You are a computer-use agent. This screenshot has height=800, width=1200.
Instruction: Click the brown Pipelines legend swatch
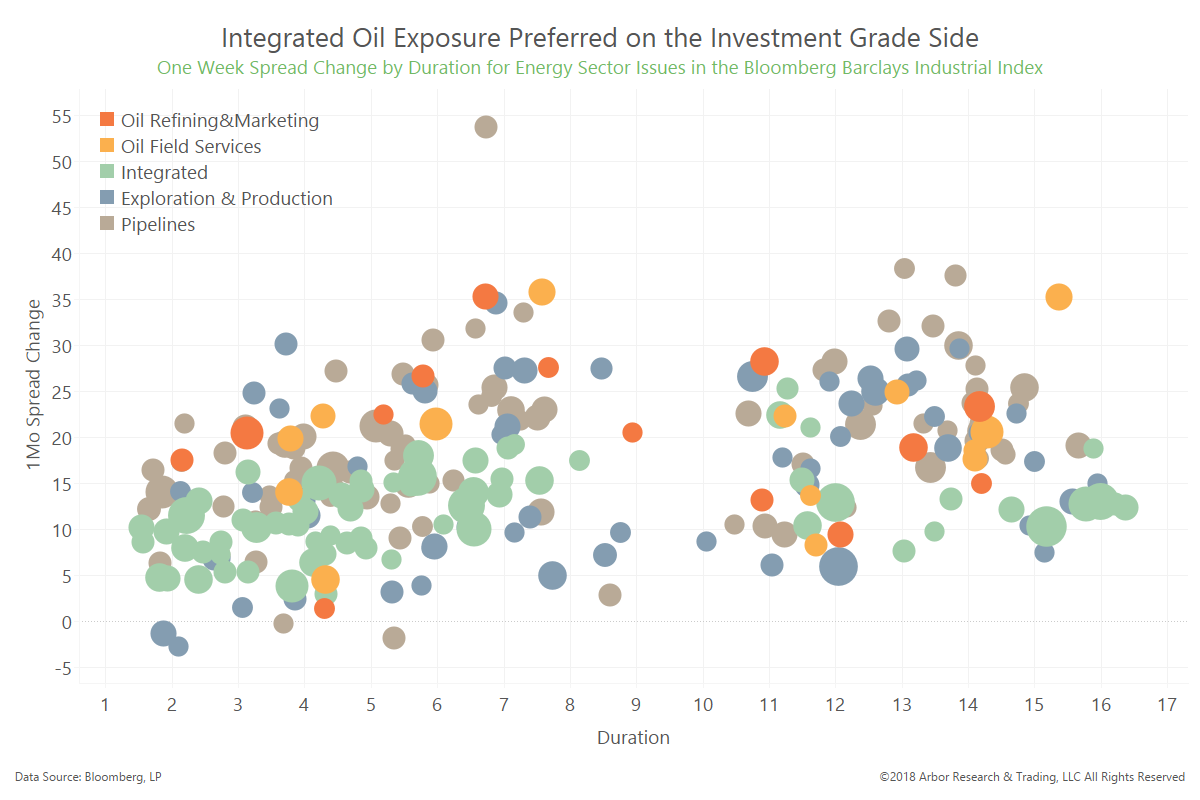pyautogui.click(x=108, y=224)
